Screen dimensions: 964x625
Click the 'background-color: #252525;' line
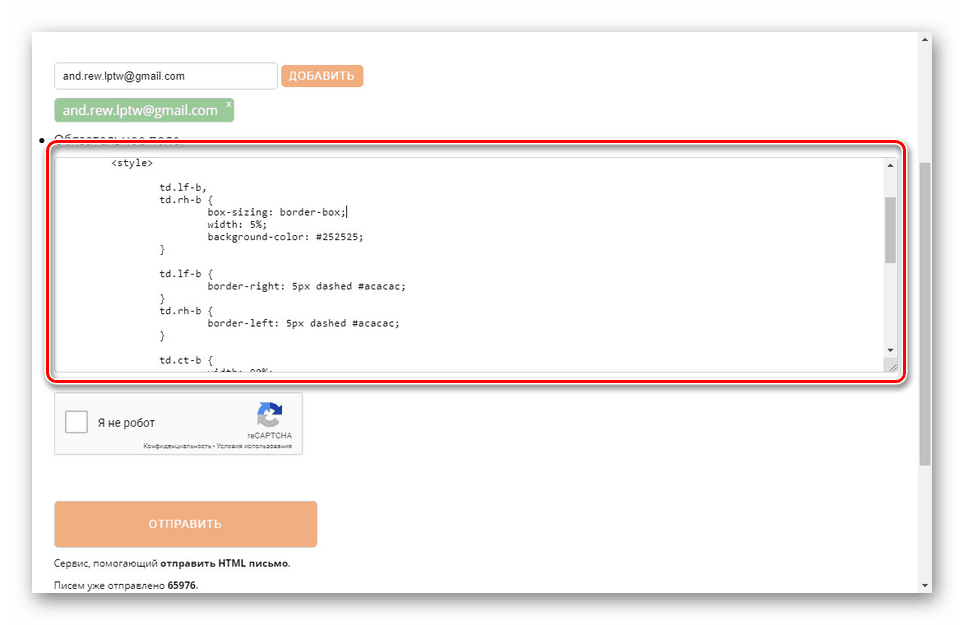[285, 237]
